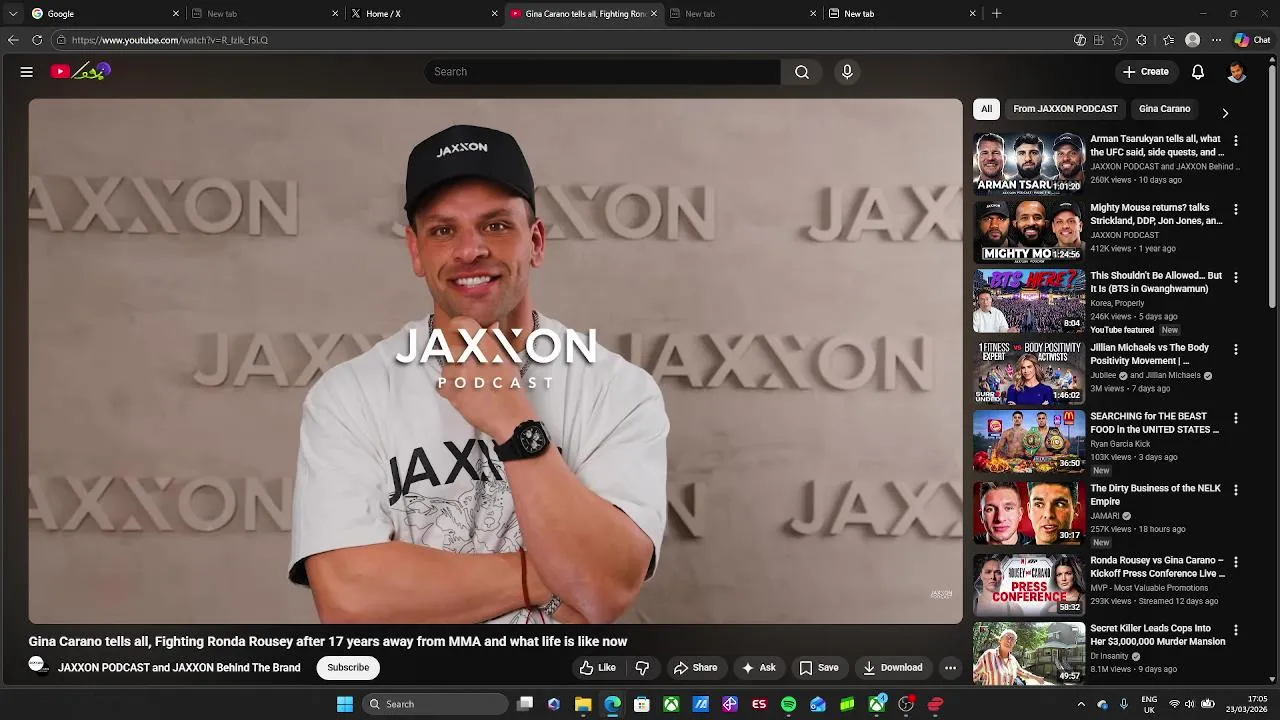Open the browser extensions puzzle icon

[x=1142, y=40]
